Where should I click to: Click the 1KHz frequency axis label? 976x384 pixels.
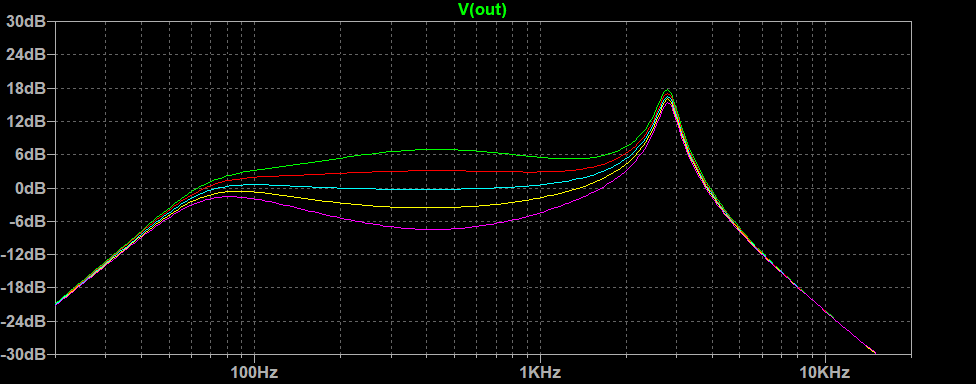point(540,373)
